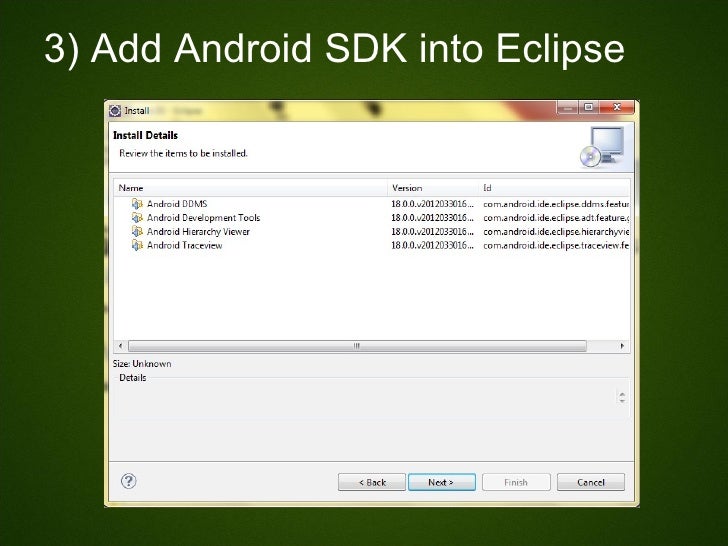Sort by the Version column header
This screenshot has width=728, height=546.
433,188
